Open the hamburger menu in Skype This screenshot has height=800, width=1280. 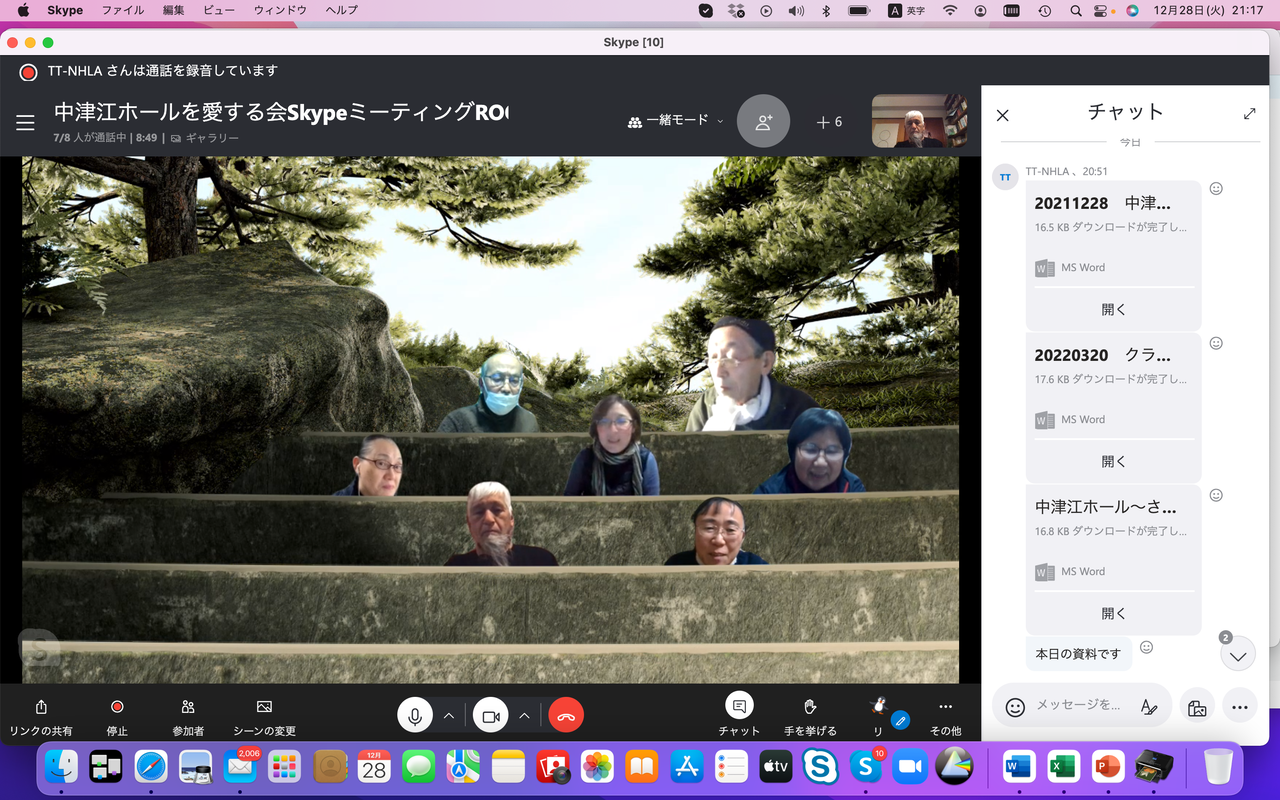(x=25, y=122)
